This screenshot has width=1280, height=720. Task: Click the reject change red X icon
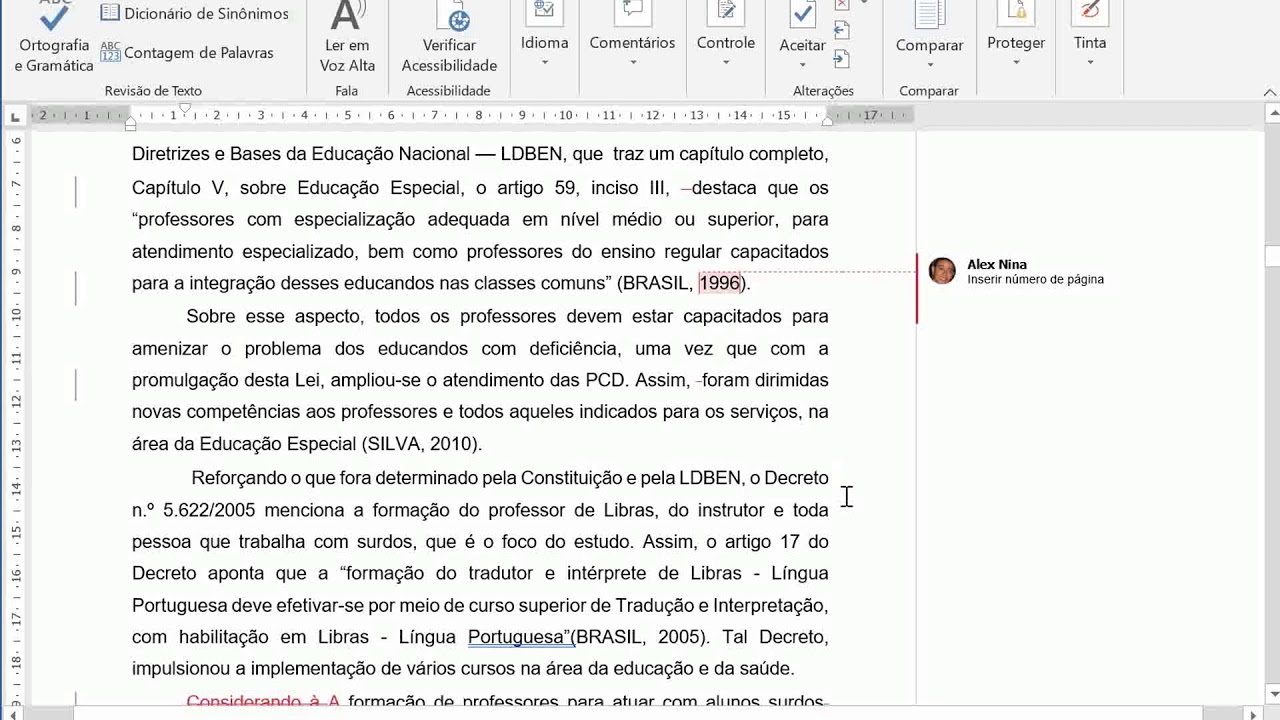click(842, 5)
